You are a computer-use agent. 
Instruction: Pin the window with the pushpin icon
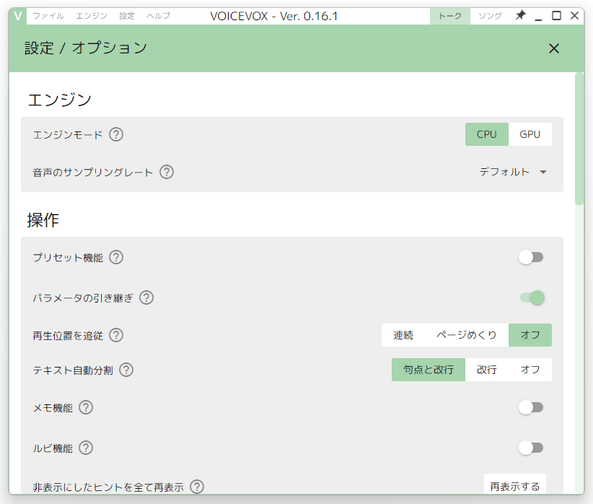pos(521,16)
